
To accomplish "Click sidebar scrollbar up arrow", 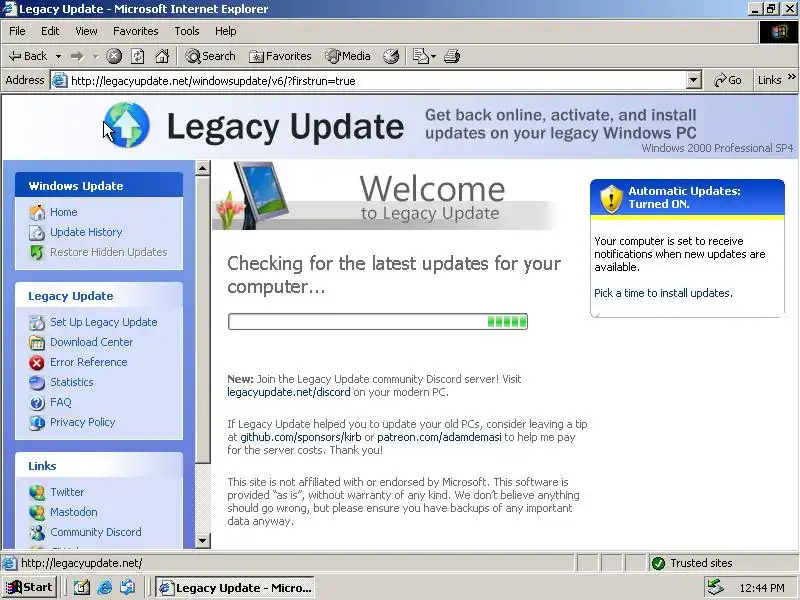I will coord(203,168).
